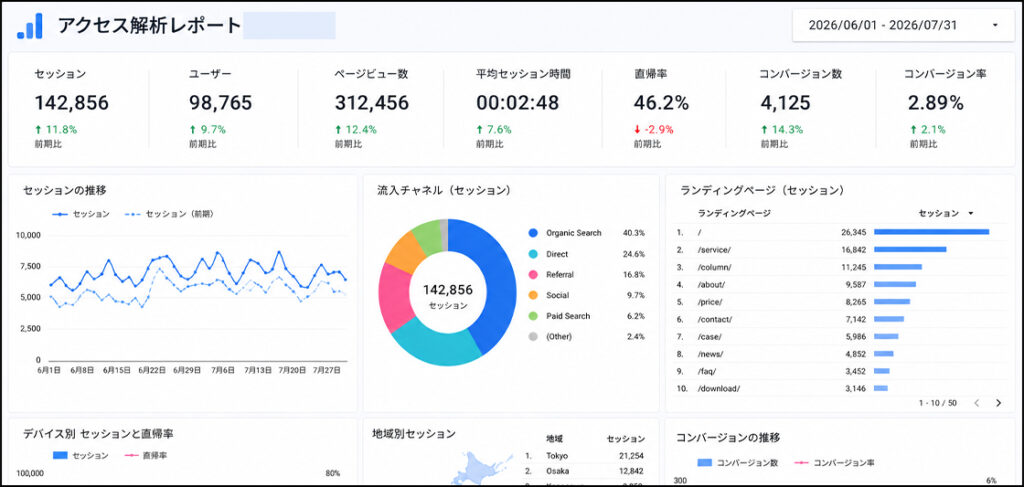Click the 地域別セッション chart title
1024x487 pixels.
pos(413,433)
